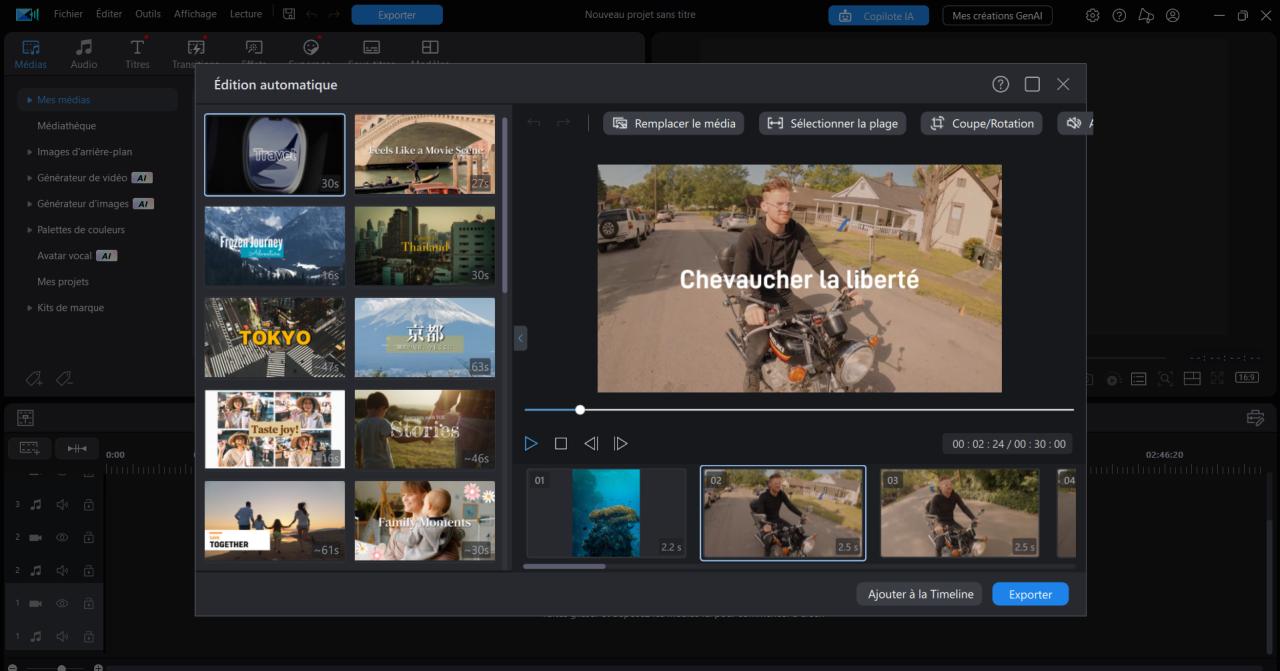Select the Frozen Journey template thumbnail
Image resolution: width=1280 pixels, height=671 pixels.
(274, 246)
